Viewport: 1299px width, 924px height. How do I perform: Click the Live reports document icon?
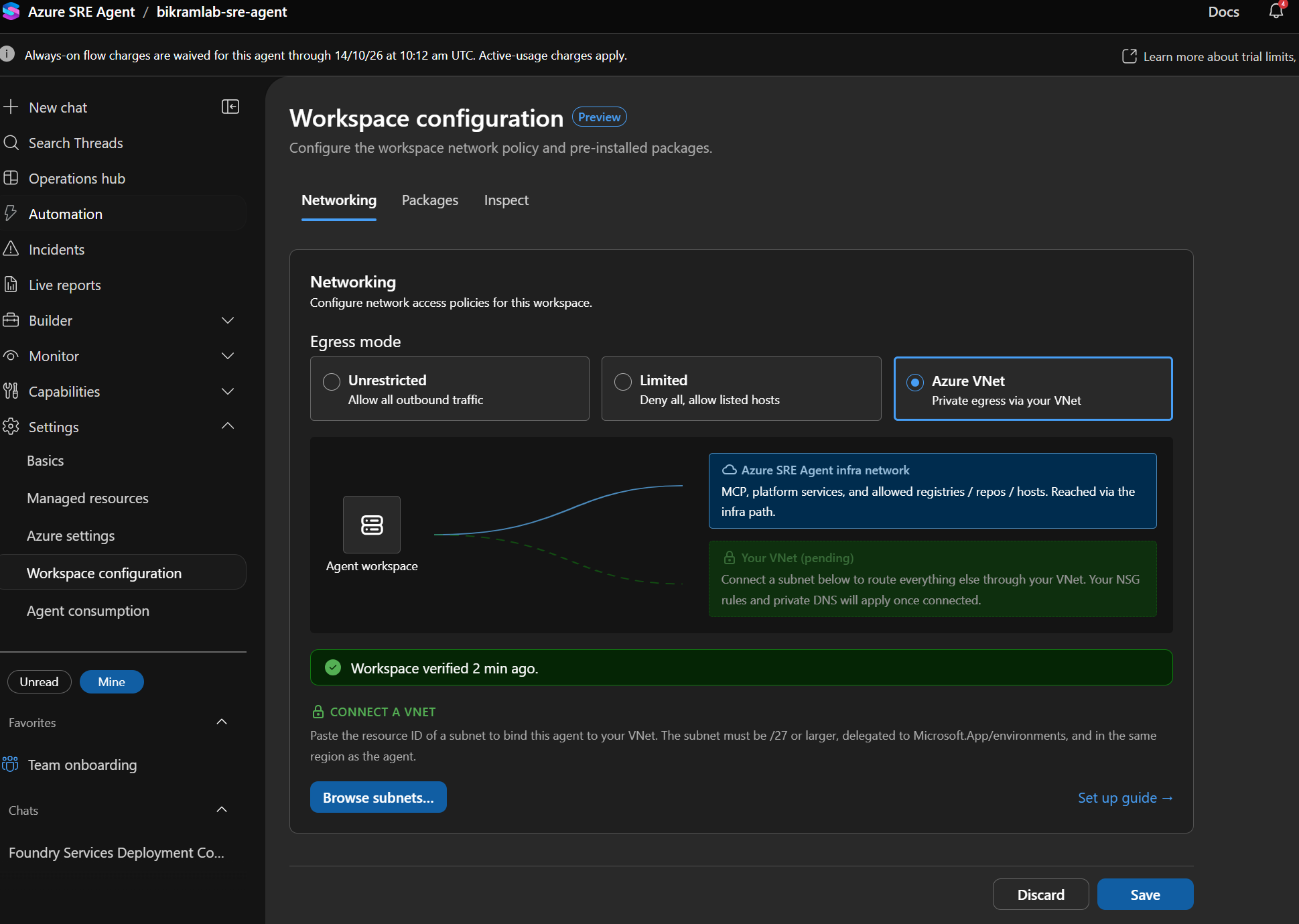coord(11,285)
